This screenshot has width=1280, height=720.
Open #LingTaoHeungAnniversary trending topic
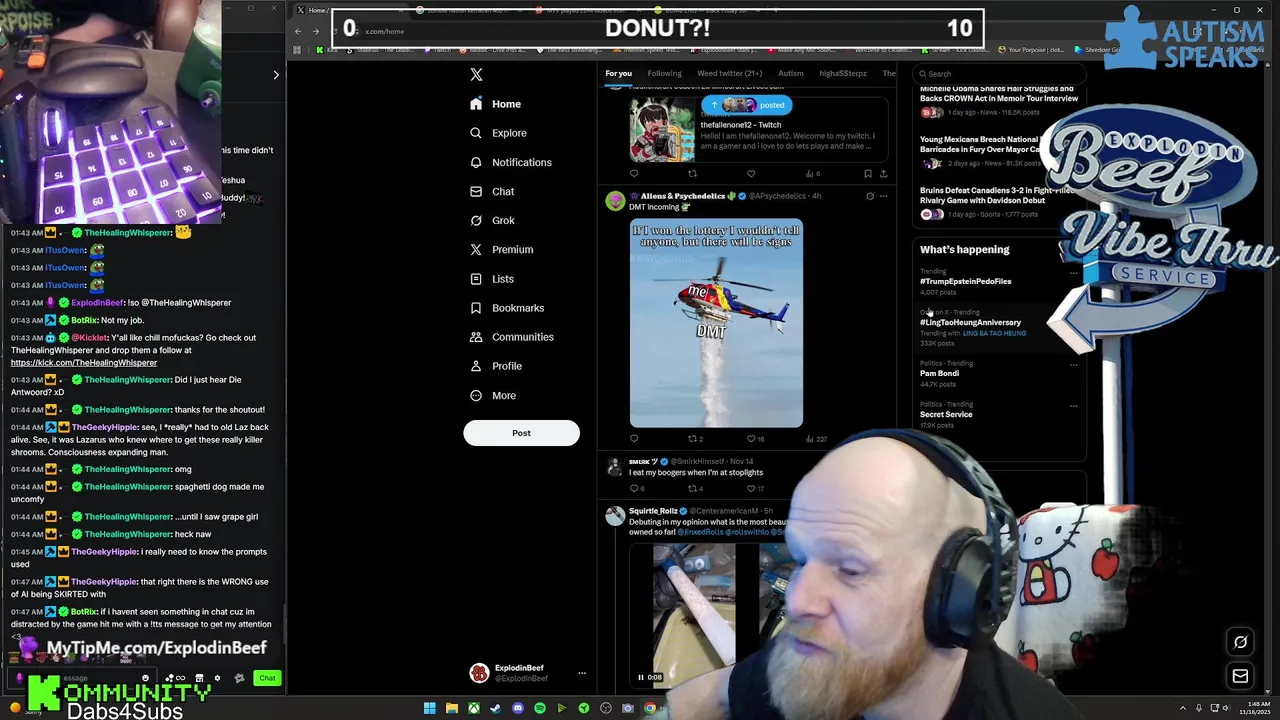click(971, 322)
